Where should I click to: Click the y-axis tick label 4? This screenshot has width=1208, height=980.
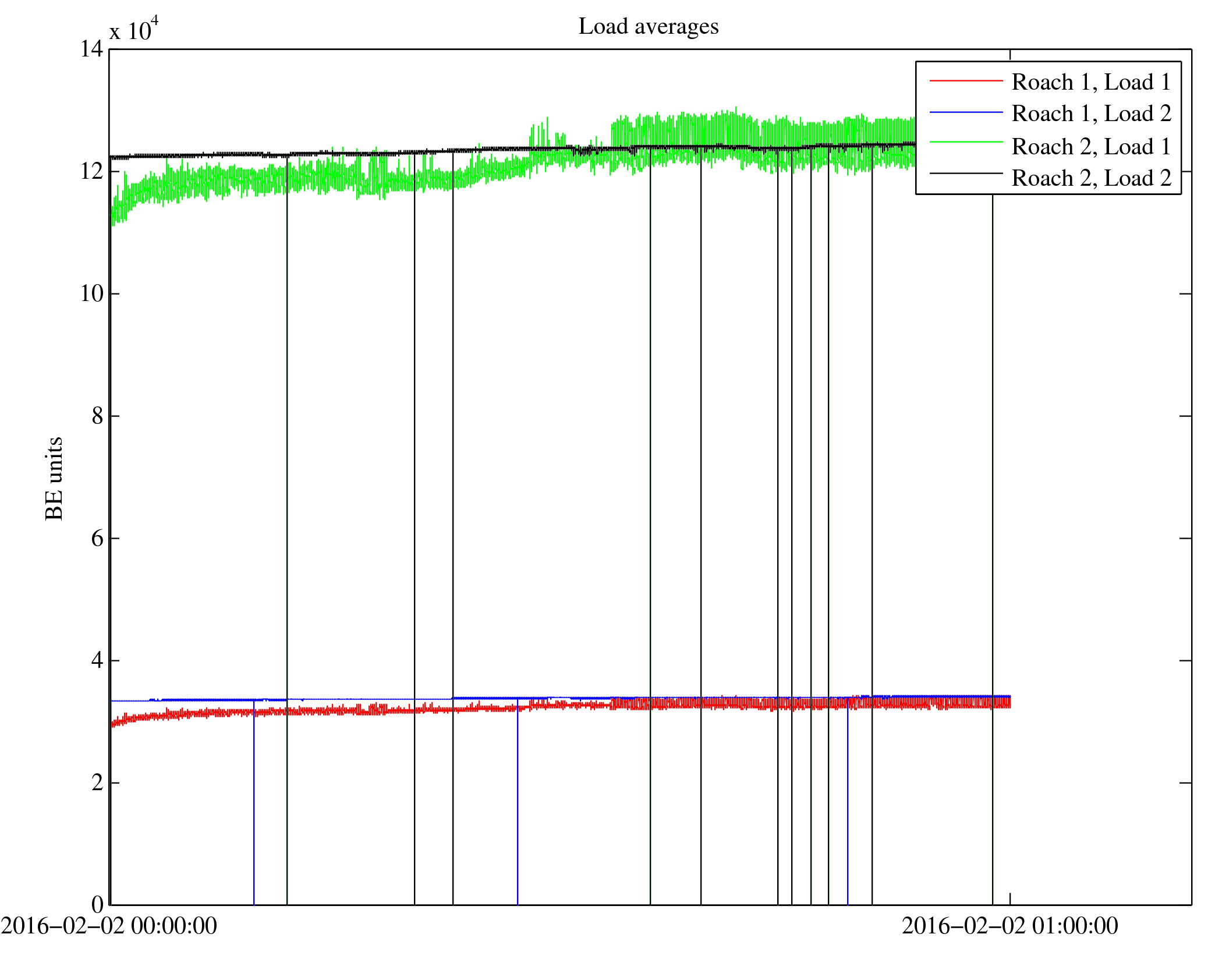[x=97, y=660]
